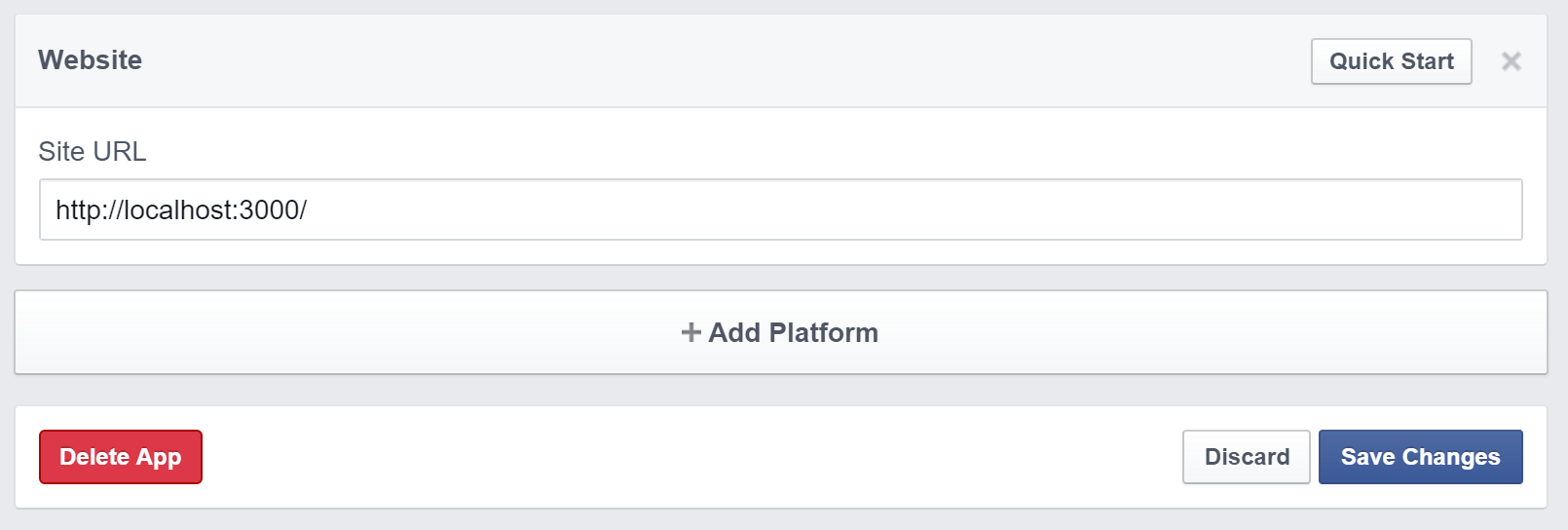Click the wide Add Platform bar

[780, 332]
